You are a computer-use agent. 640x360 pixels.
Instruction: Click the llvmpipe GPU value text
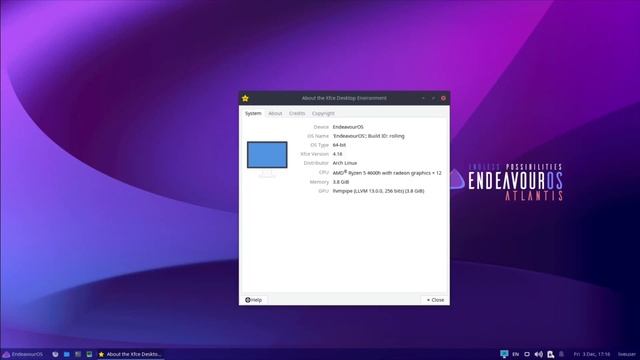click(x=378, y=191)
